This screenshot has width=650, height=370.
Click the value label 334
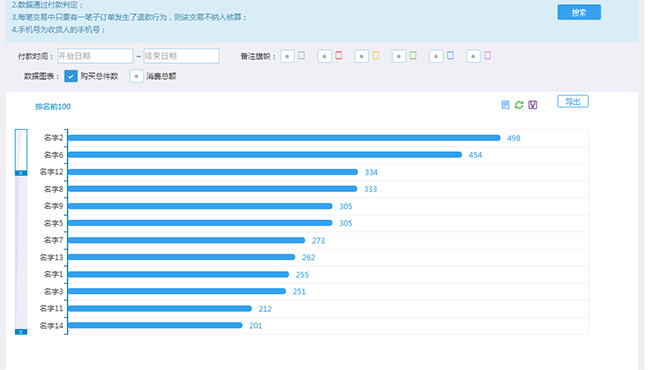[x=371, y=172]
